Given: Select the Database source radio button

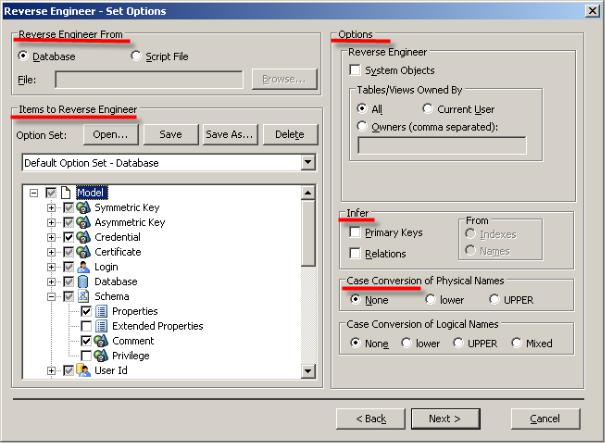Looking at the screenshot, I should pyautogui.click(x=23, y=56).
